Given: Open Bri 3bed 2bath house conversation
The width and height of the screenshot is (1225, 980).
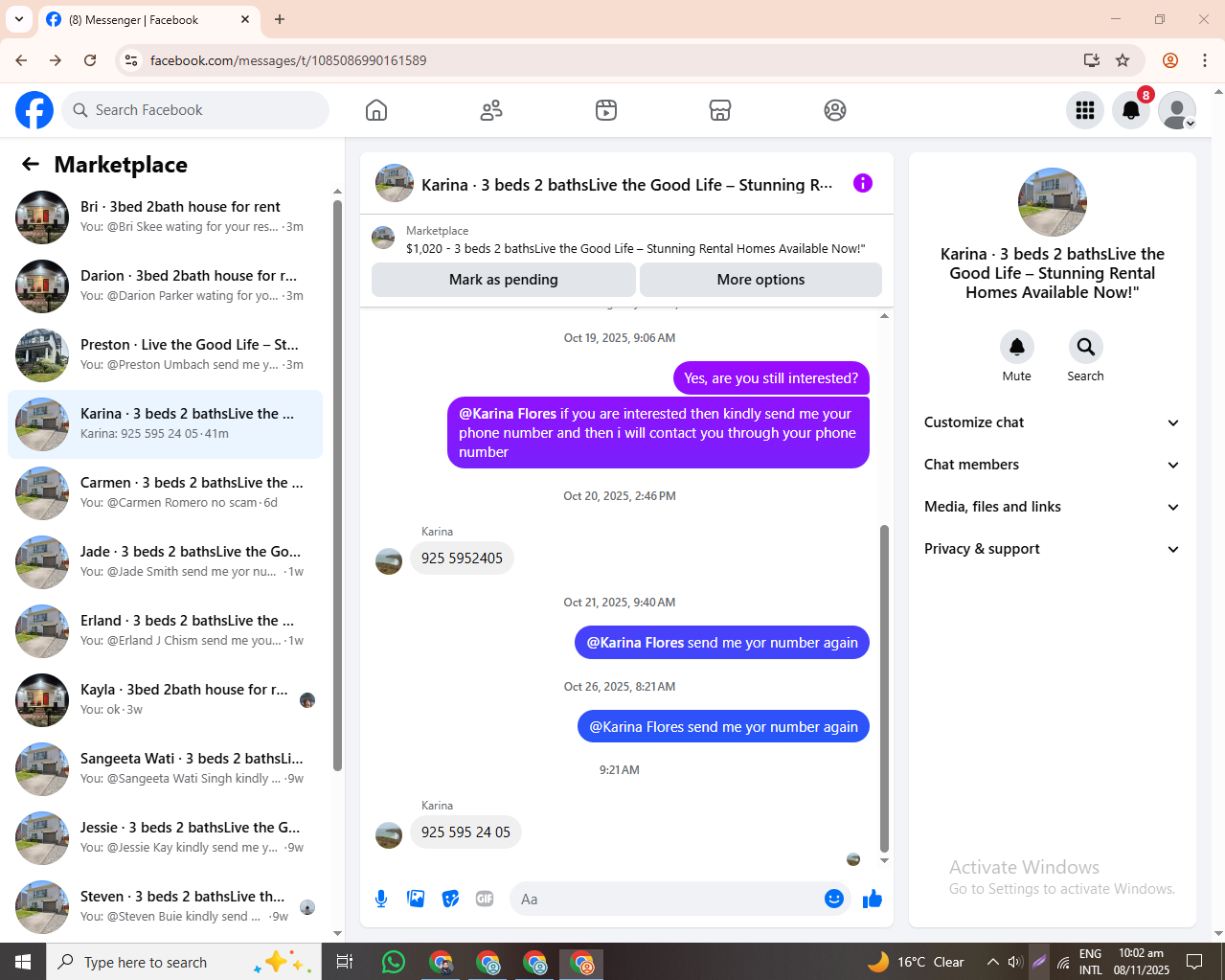Looking at the screenshot, I should tap(165, 217).
